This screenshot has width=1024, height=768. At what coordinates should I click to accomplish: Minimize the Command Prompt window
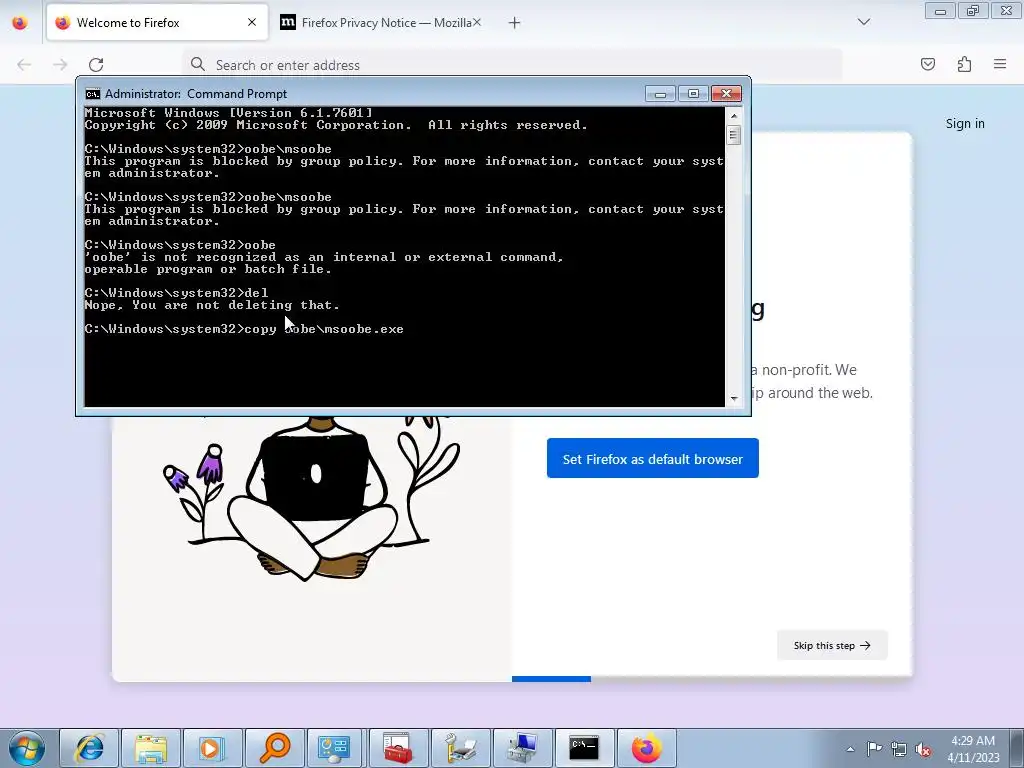tap(660, 94)
